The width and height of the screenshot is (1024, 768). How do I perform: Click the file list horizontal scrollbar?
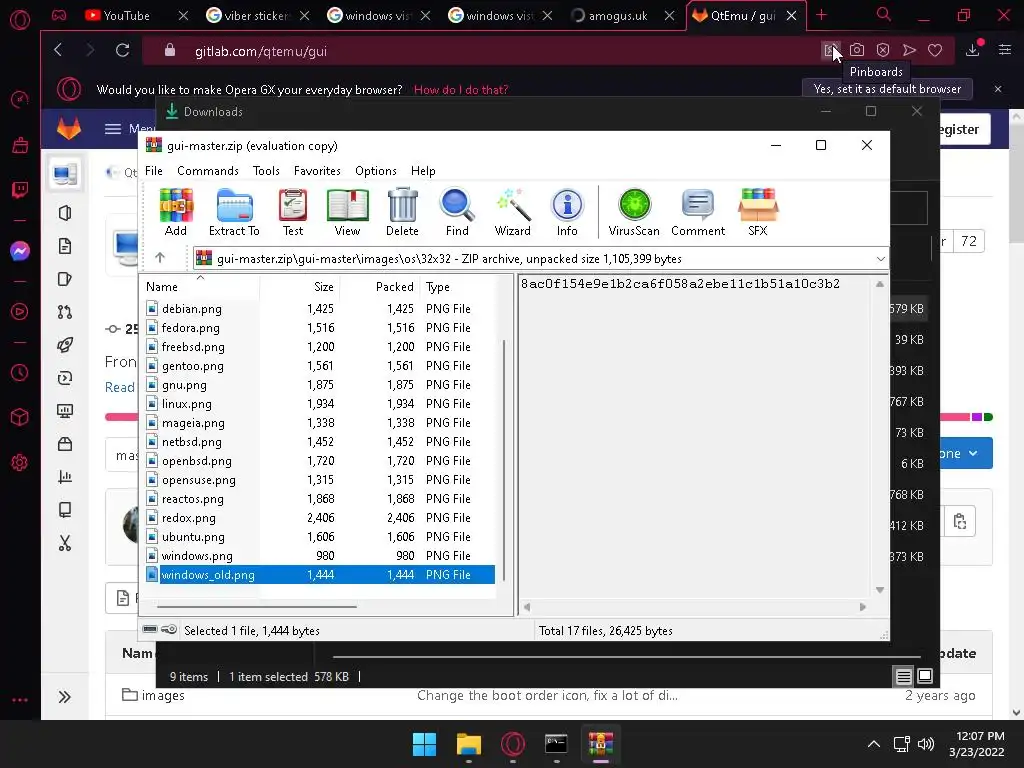tap(257, 606)
